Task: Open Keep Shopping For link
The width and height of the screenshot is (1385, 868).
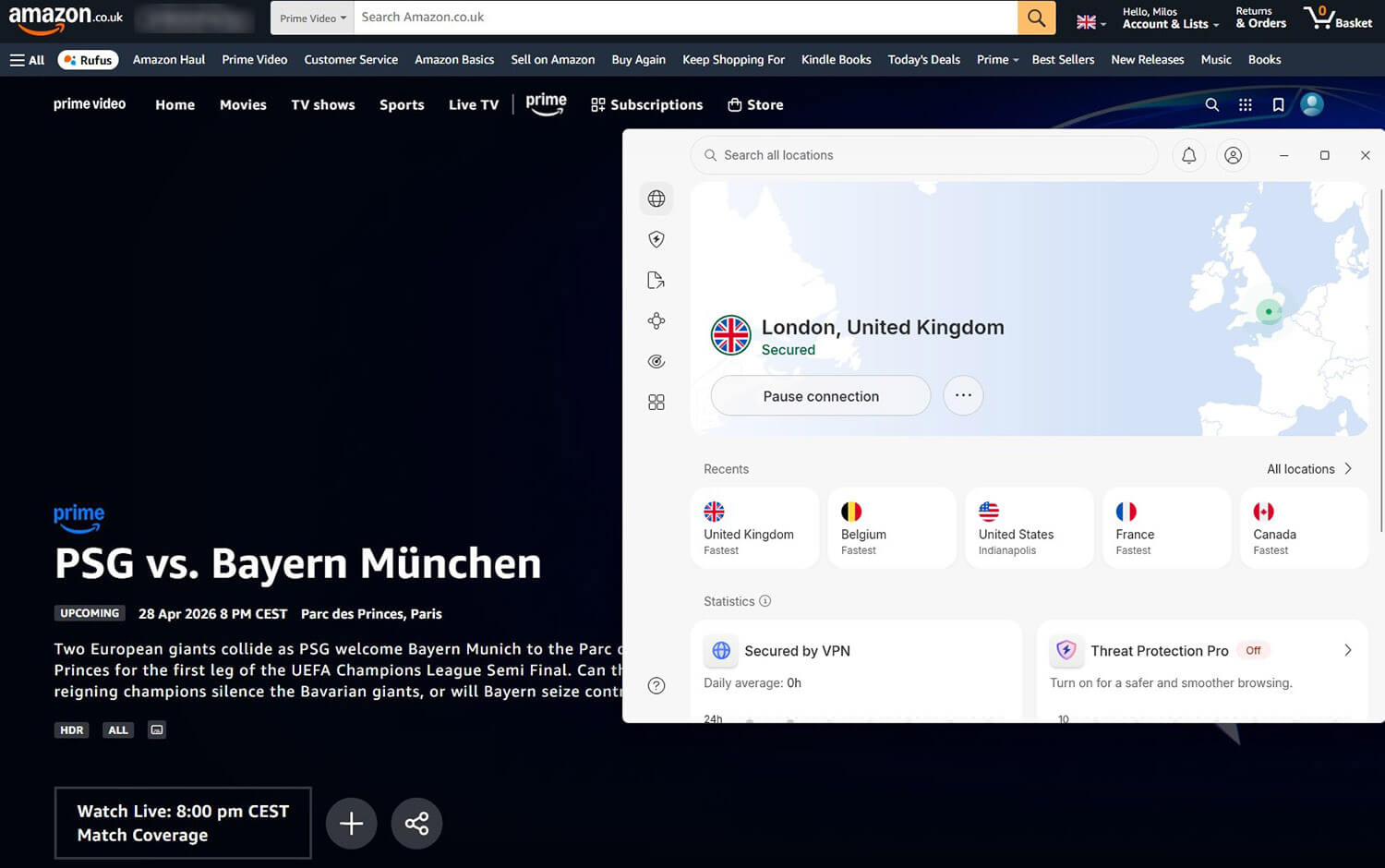Action: coord(733,60)
